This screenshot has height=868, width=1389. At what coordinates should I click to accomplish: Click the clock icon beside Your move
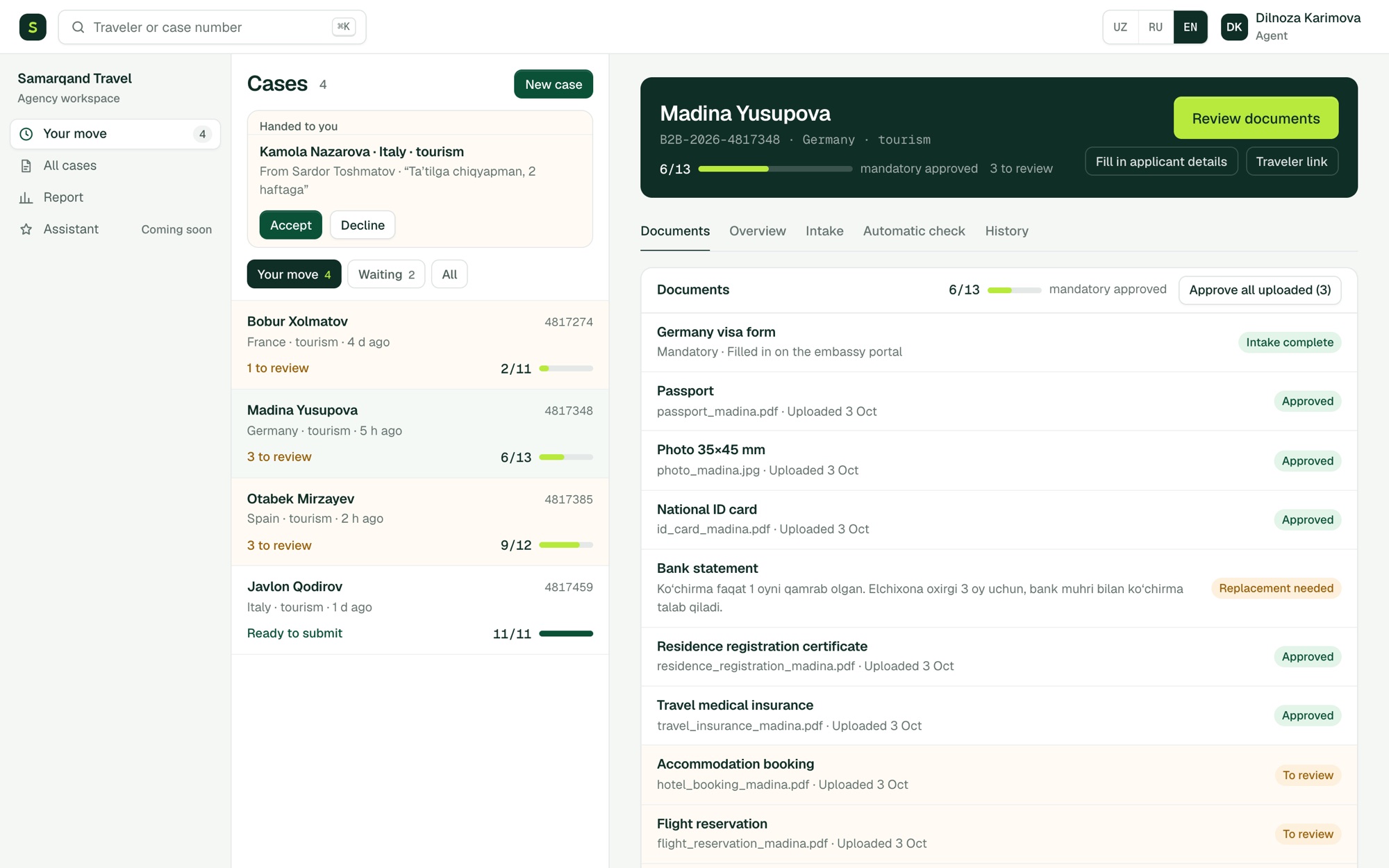tap(26, 134)
